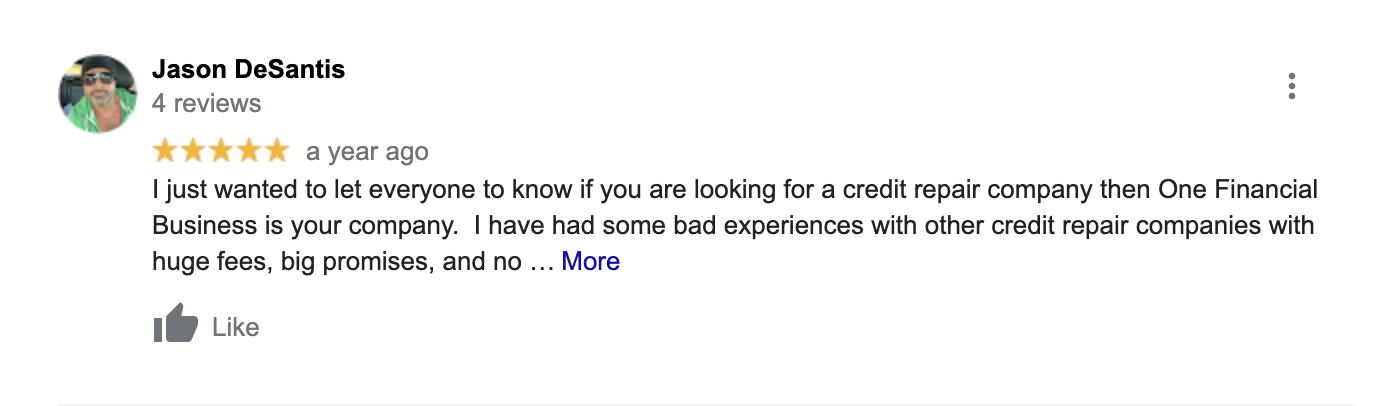1373x406 pixels.
Task: Click the second star in the rating
Action: click(x=193, y=151)
